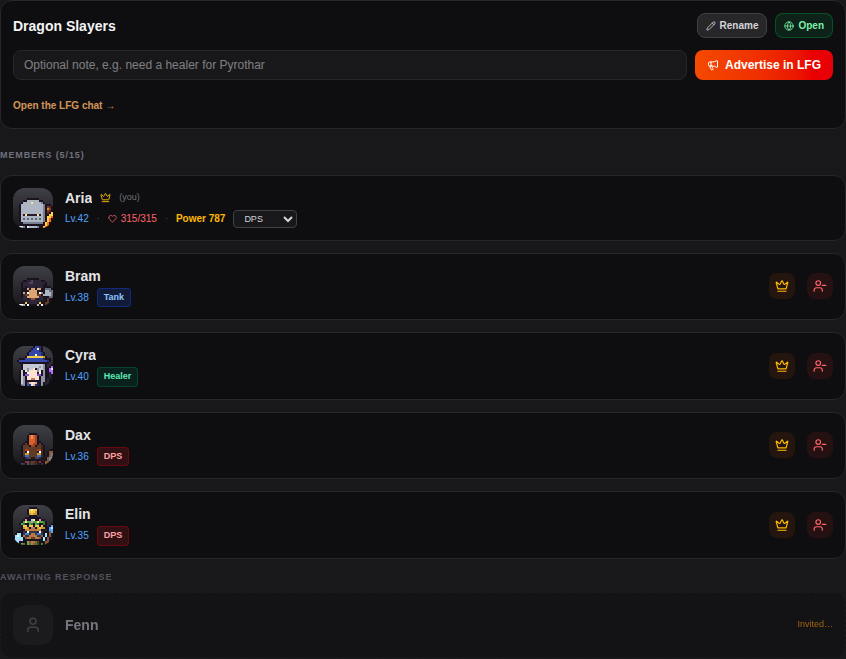Image resolution: width=846 pixels, height=659 pixels.
Task: Click Cyra's Healer role badge
Action: coord(117,376)
